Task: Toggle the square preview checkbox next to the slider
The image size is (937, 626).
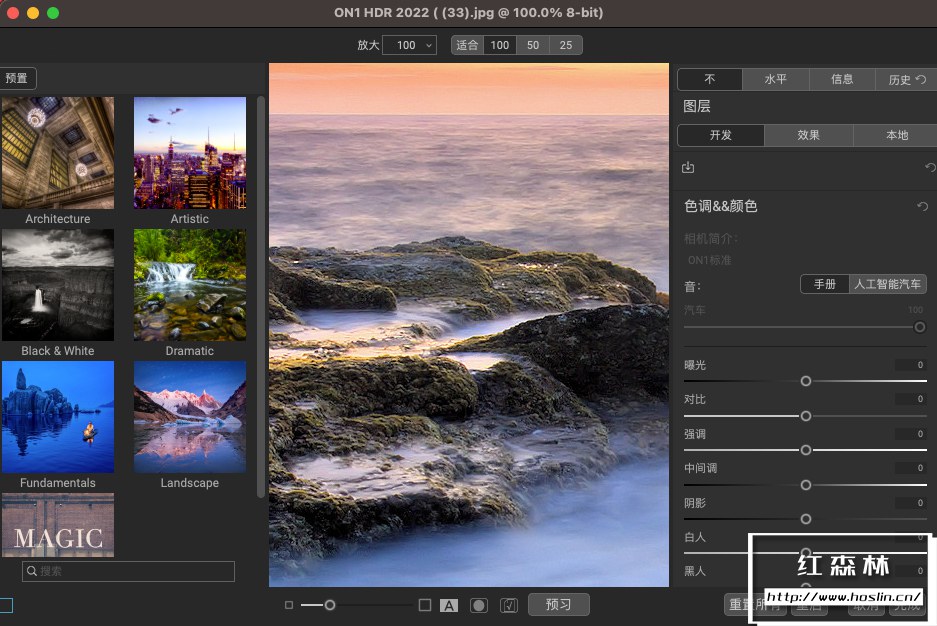Action: [x=424, y=604]
